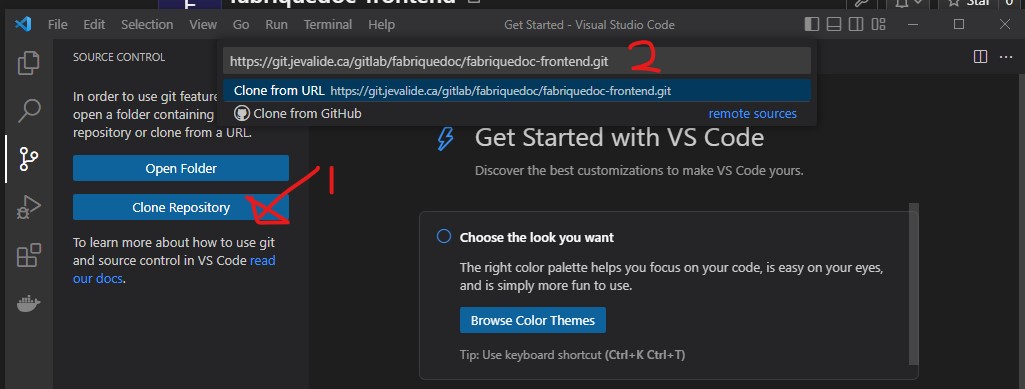1025x389 pixels.
Task: Open the editor more actions ellipsis
Action: 1005,57
